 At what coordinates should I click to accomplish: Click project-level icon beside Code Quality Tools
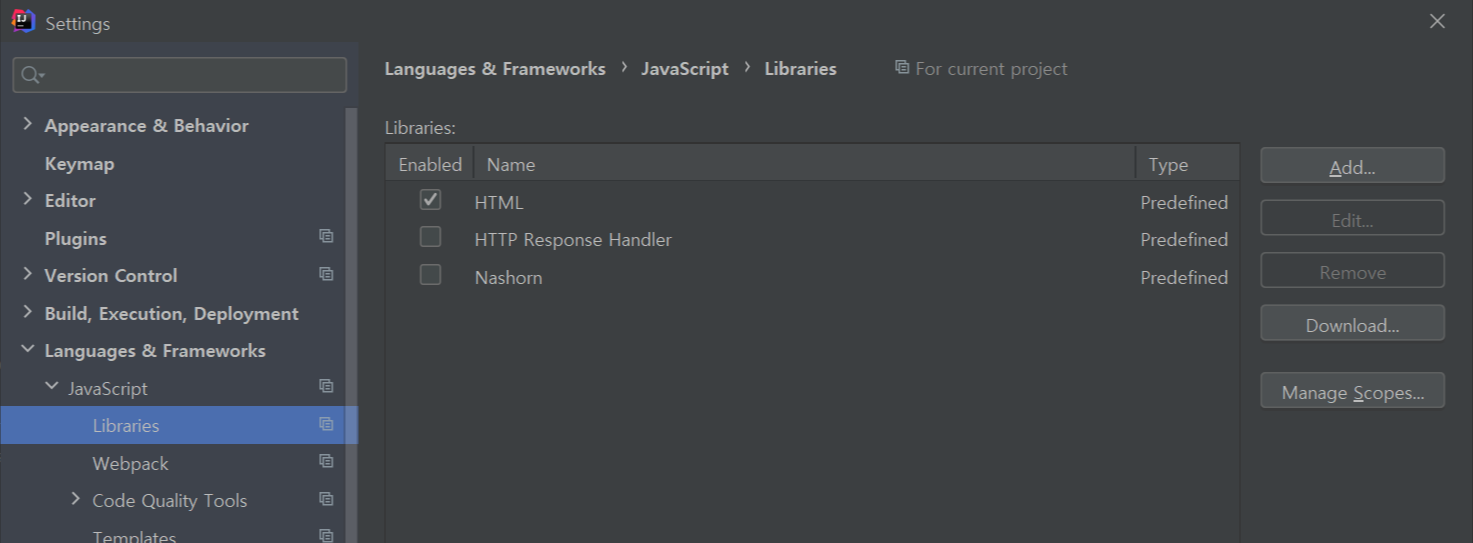tap(326, 499)
